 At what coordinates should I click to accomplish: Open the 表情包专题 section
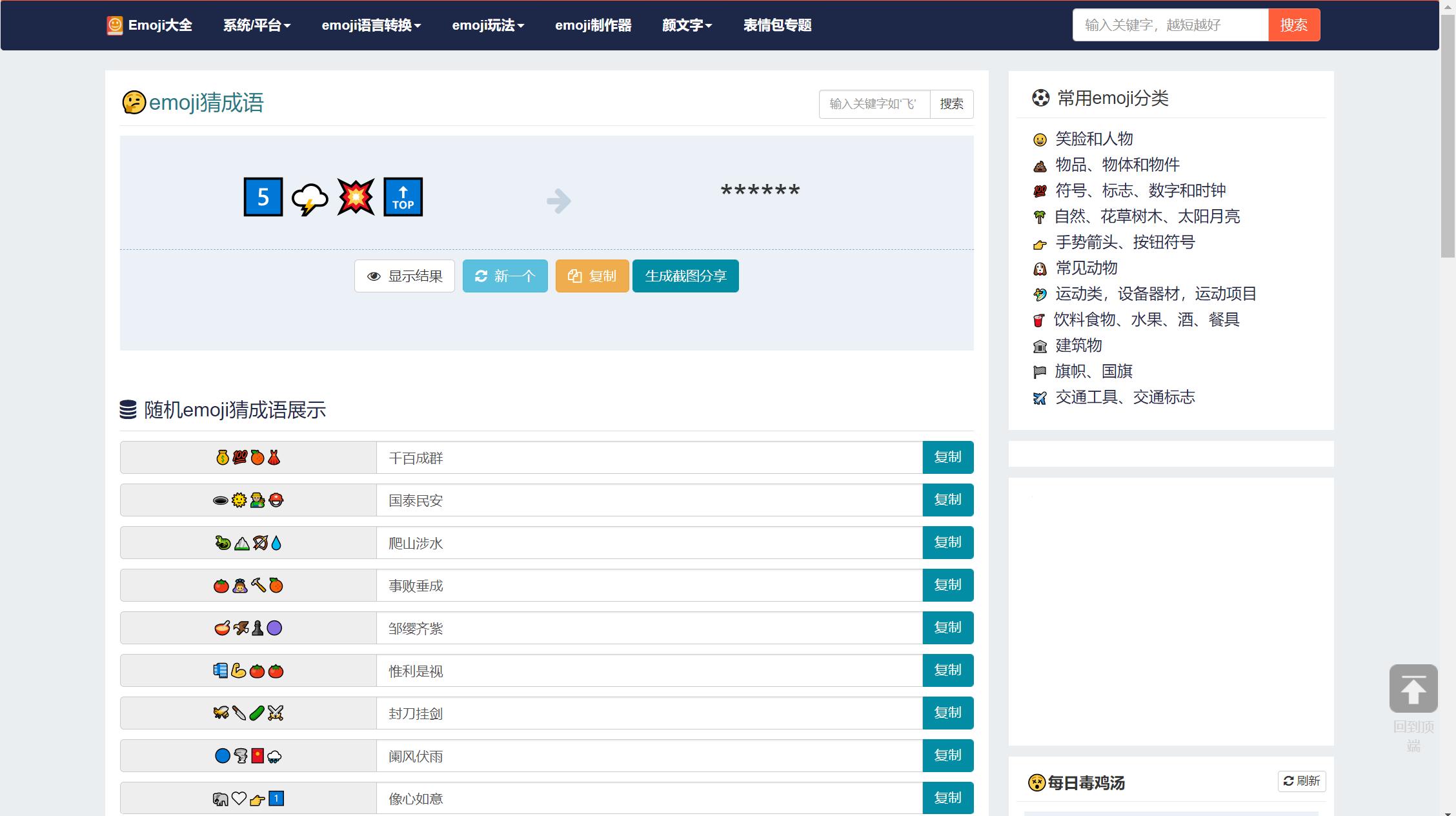click(x=778, y=25)
